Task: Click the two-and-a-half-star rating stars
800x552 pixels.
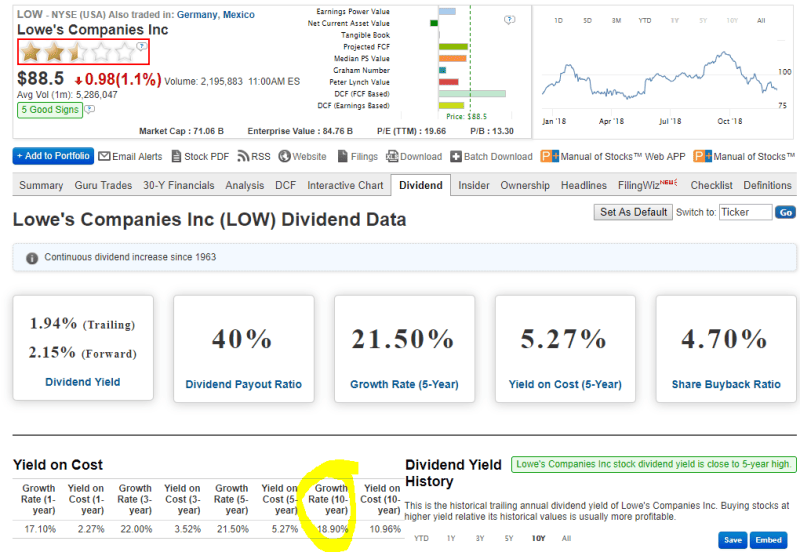Action: [78, 52]
